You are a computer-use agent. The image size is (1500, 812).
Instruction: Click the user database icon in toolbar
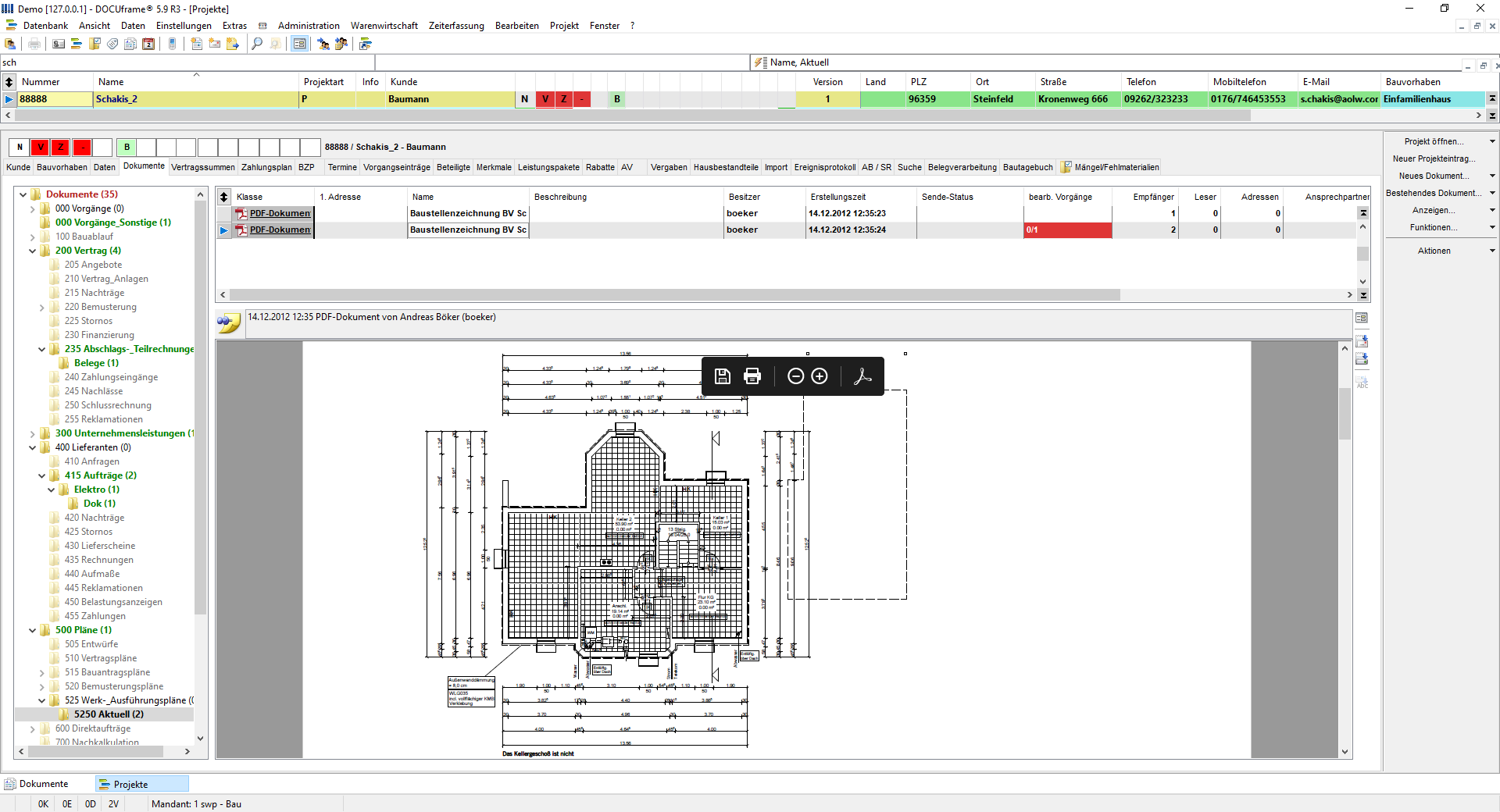point(10,44)
